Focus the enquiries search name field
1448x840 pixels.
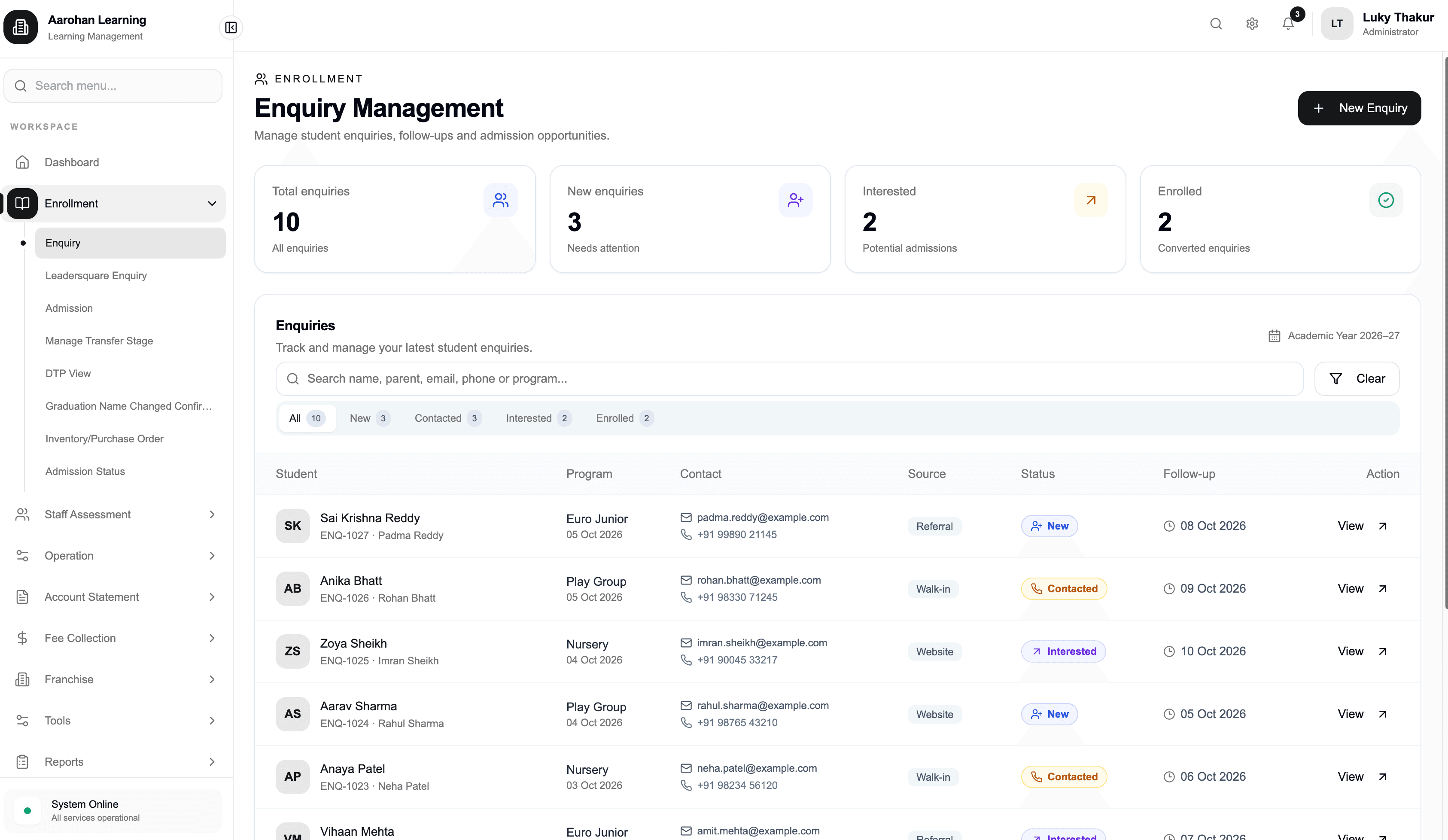[790, 379]
